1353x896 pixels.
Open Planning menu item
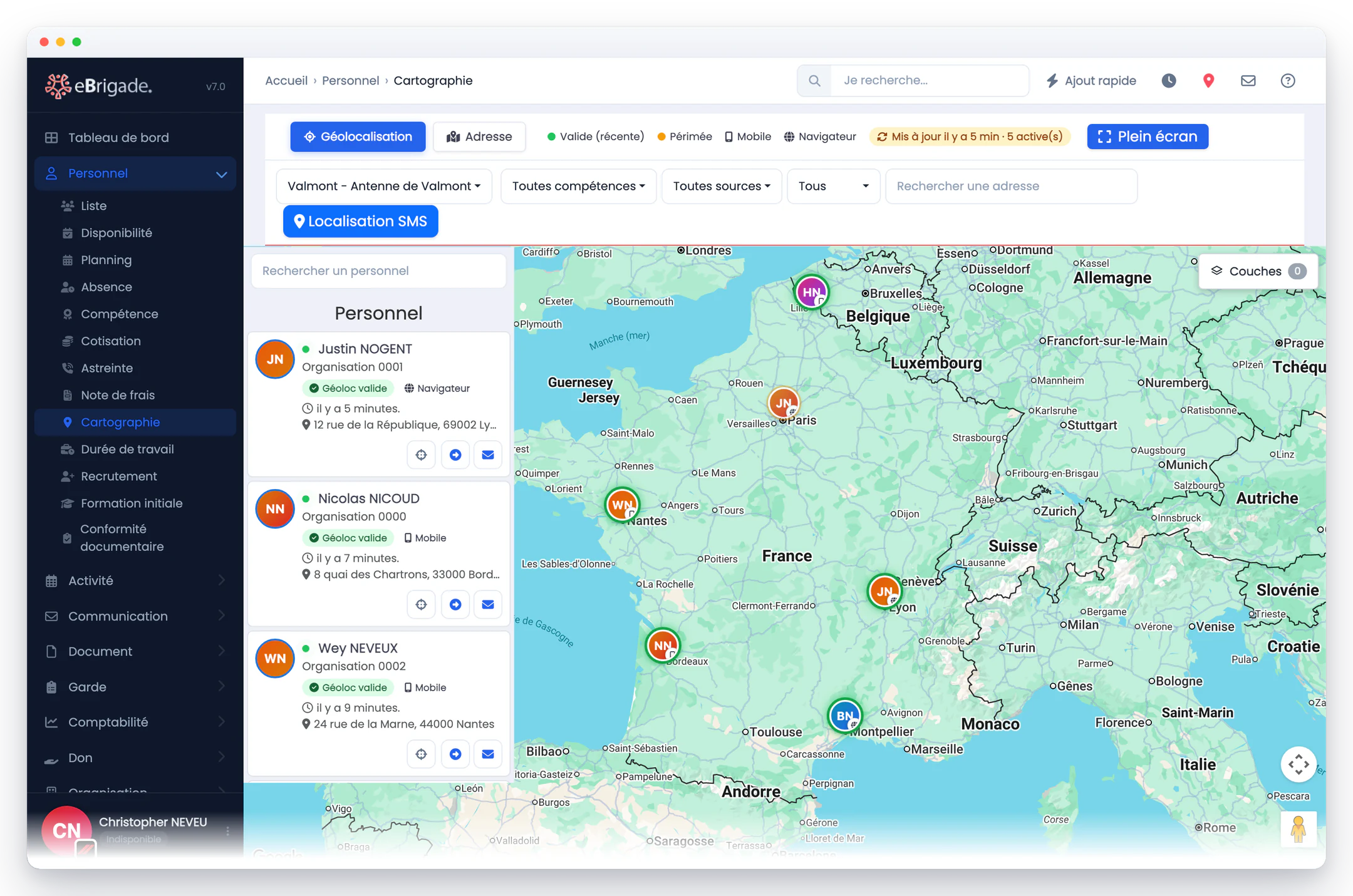tap(135, 260)
